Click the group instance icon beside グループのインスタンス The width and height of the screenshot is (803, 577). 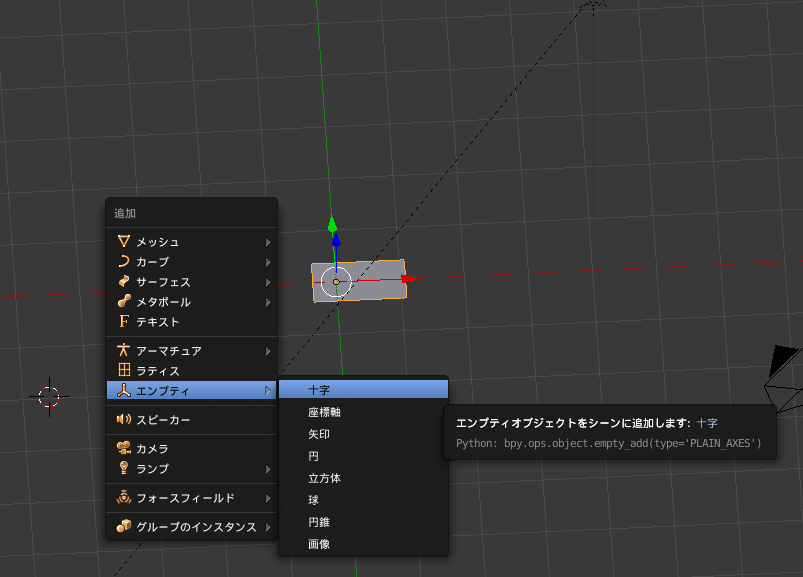coord(123,526)
